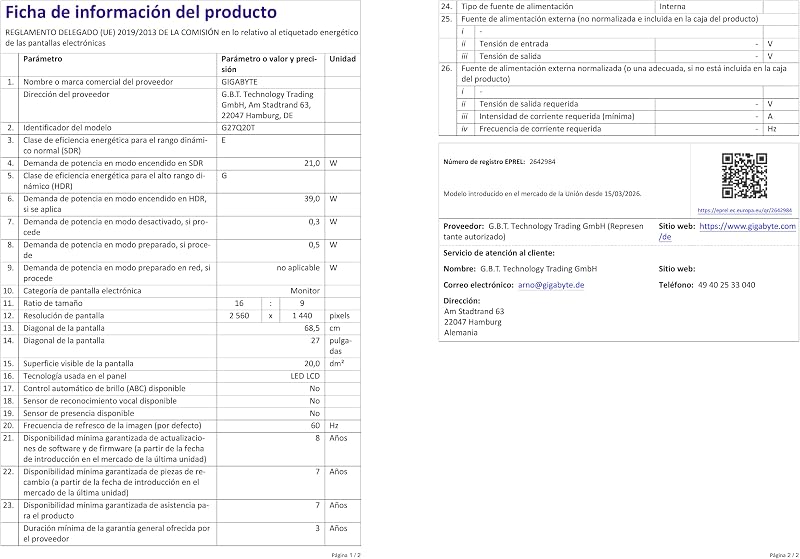Open the eprel.ec.europa.eu link under QR code
The height and width of the screenshot is (559, 800).
pos(744,210)
